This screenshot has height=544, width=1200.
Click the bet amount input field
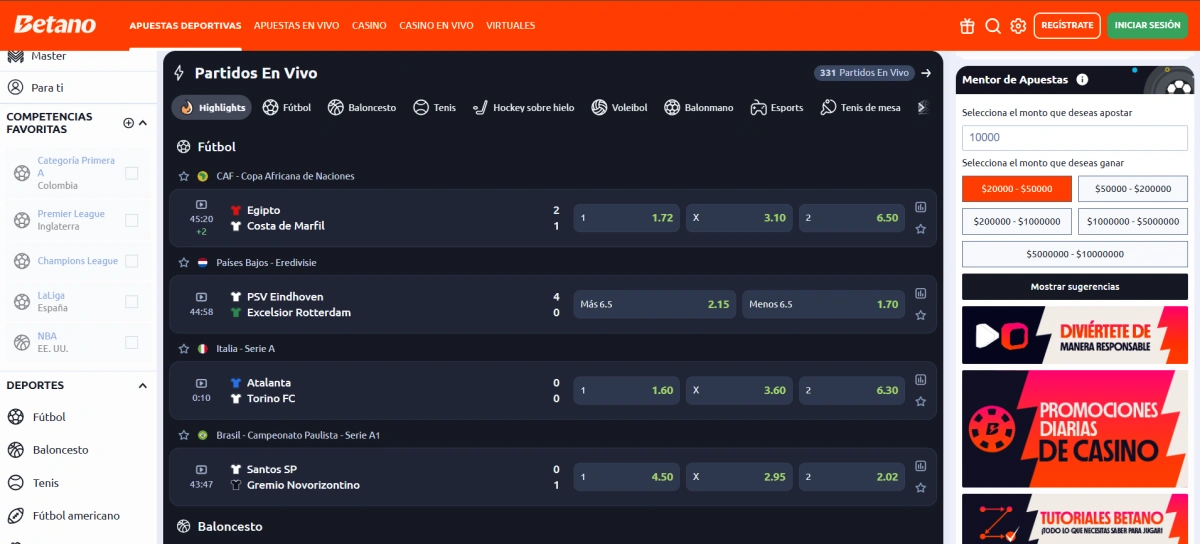click(1075, 138)
